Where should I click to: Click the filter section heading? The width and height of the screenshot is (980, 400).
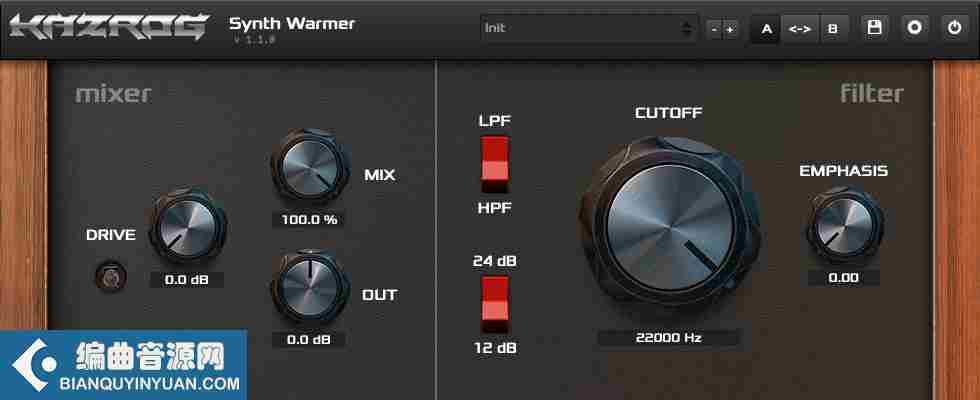pos(872,94)
